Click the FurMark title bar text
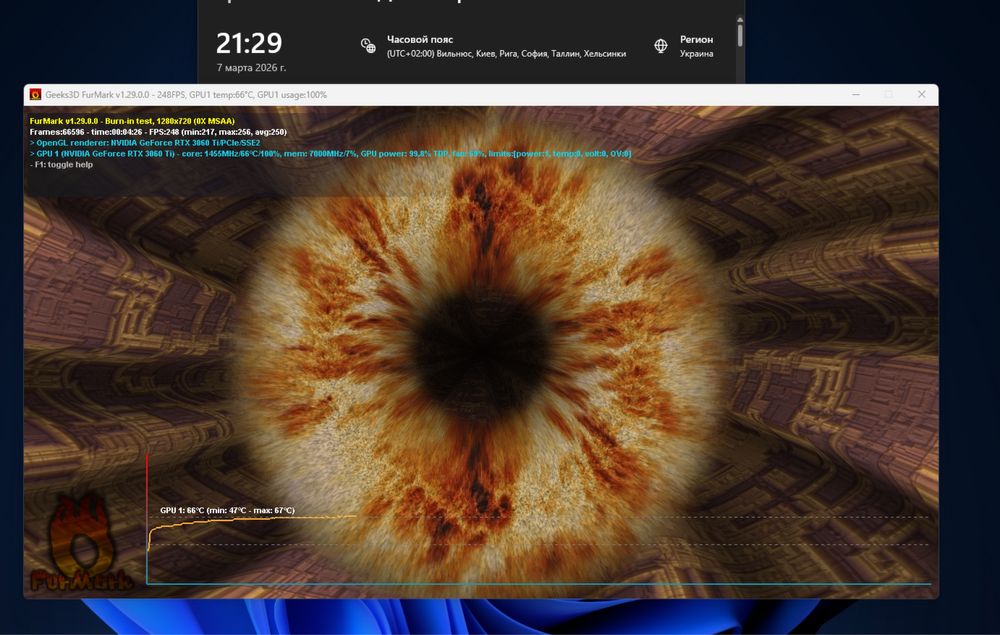Image resolution: width=1000 pixels, height=635 pixels. 186,94
